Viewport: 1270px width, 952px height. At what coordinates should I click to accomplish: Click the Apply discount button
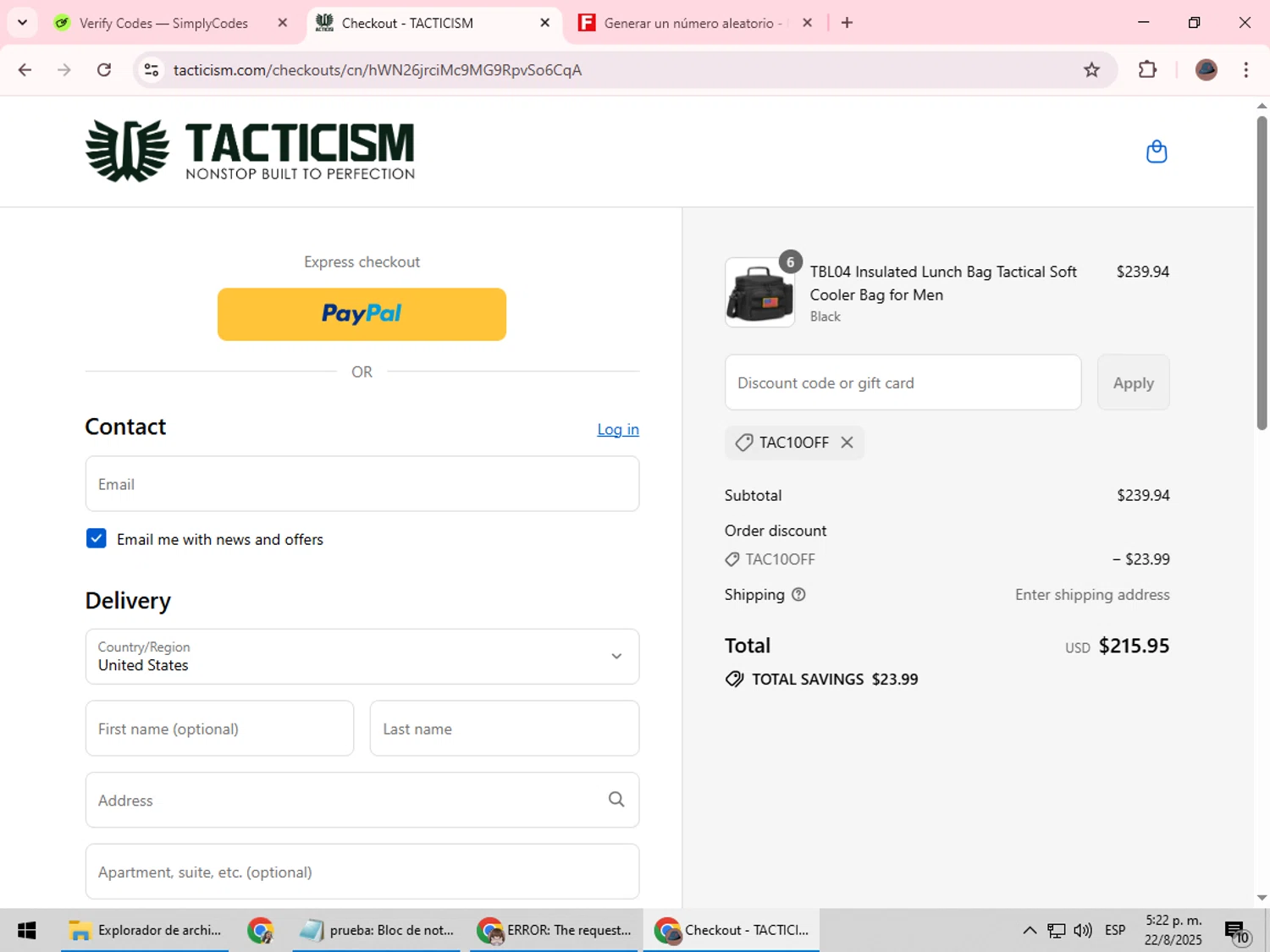coord(1133,382)
